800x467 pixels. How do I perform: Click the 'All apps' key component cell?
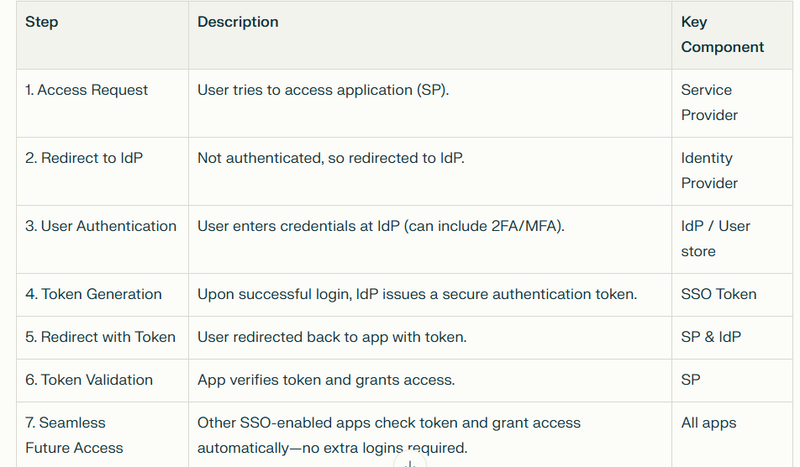point(732,435)
